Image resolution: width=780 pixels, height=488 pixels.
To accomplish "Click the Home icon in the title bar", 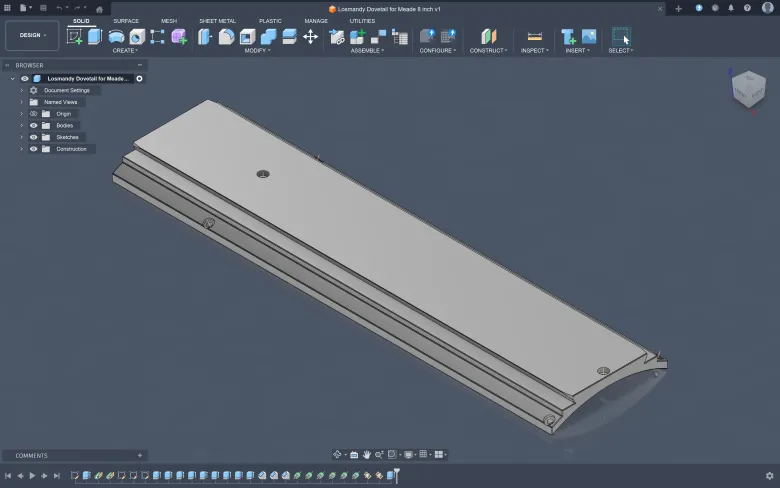I will click(x=99, y=8).
